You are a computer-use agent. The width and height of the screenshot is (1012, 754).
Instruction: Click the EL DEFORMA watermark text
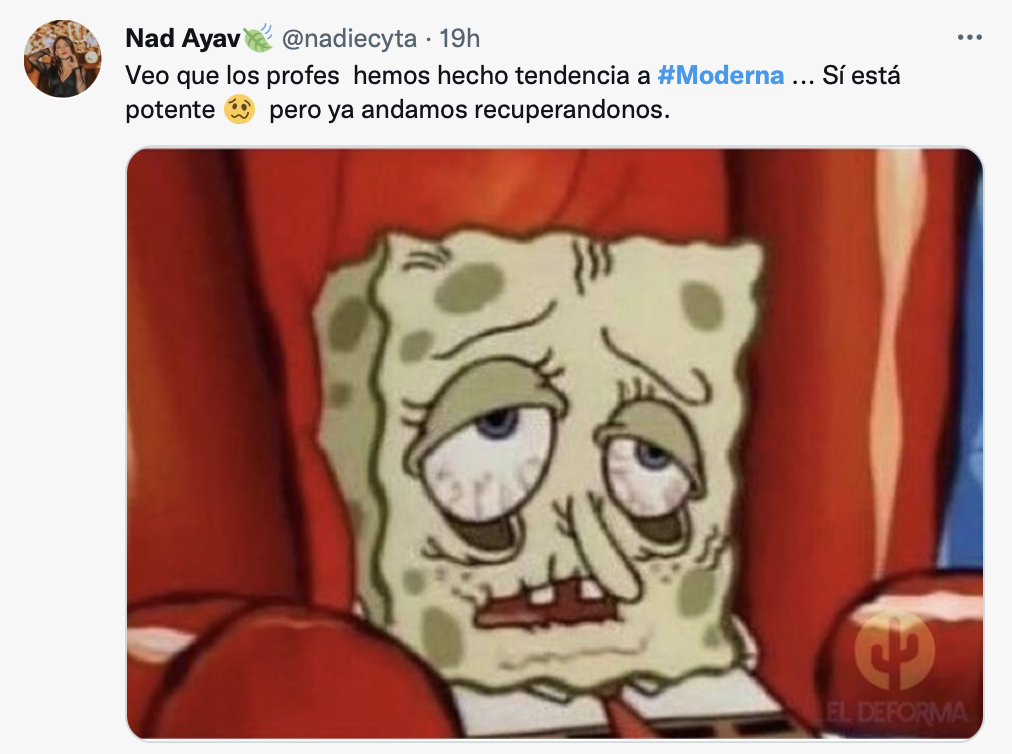point(896,713)
